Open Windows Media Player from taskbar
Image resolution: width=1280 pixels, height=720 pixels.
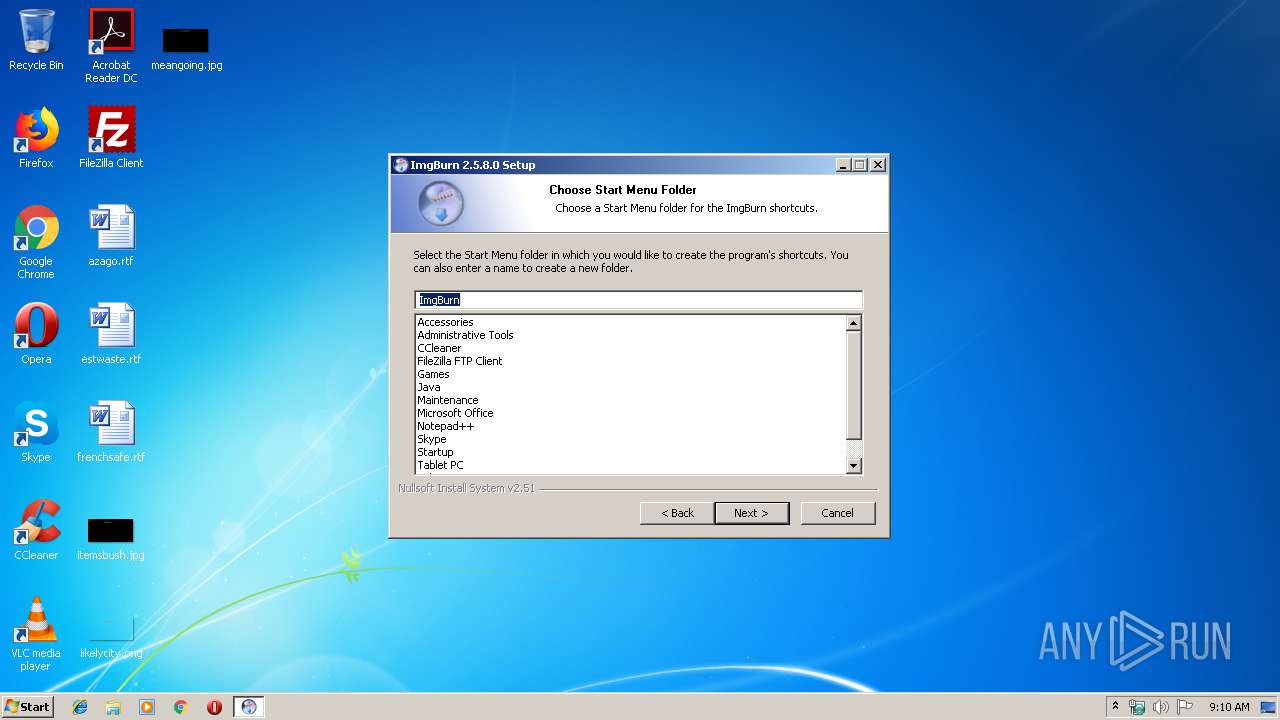(x=147, y=707)
